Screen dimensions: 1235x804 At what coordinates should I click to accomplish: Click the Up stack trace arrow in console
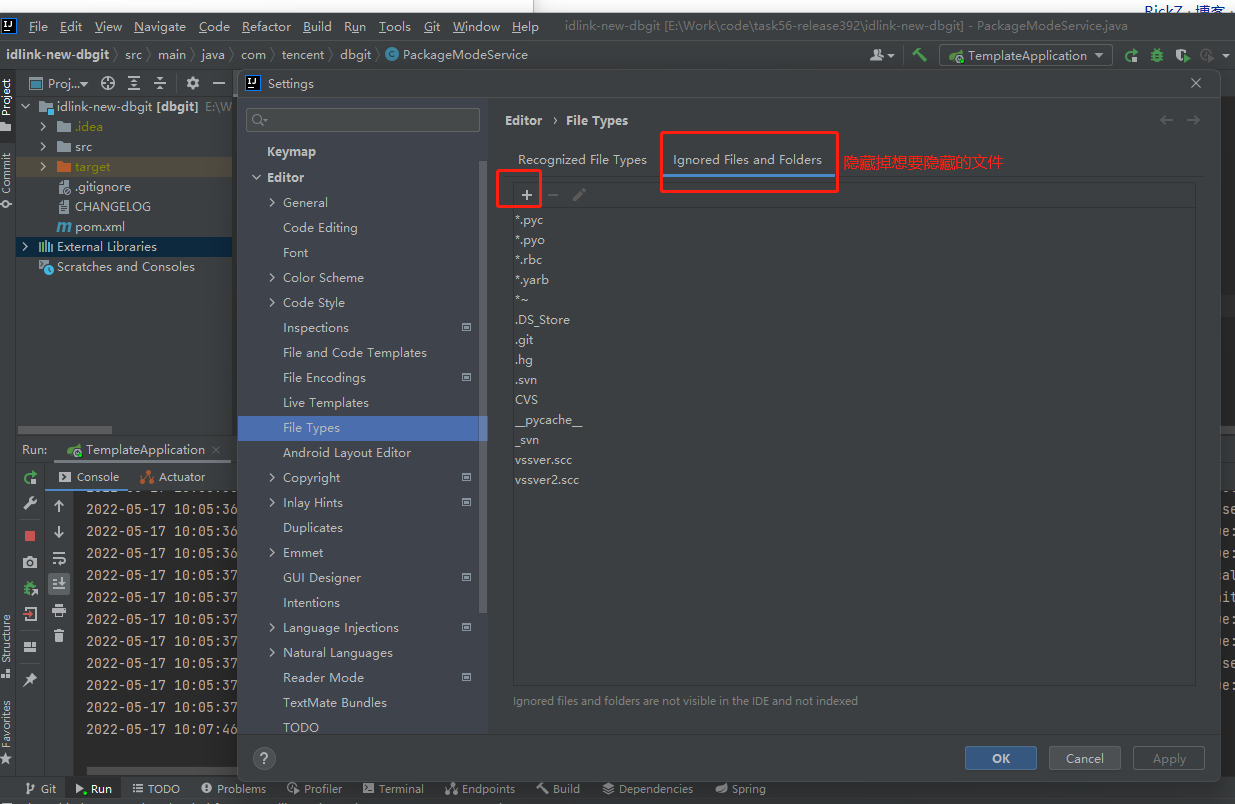[x=59, y=507]
